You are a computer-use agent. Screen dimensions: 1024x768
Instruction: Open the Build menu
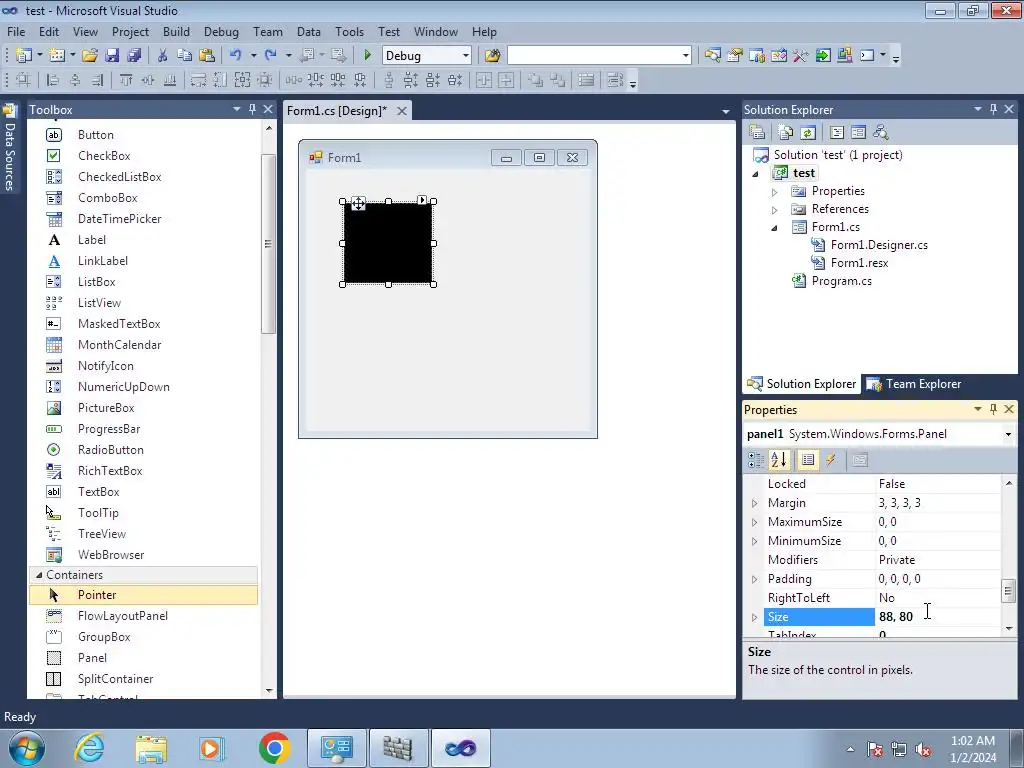coord(176,31)
